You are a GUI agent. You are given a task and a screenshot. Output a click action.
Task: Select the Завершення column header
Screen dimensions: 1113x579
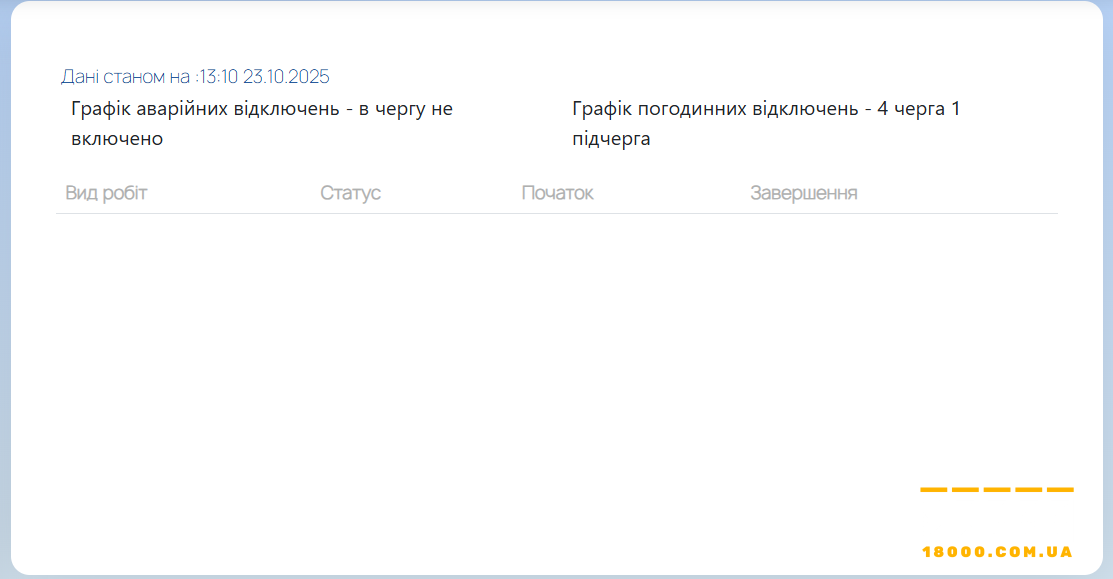[803, 193]
